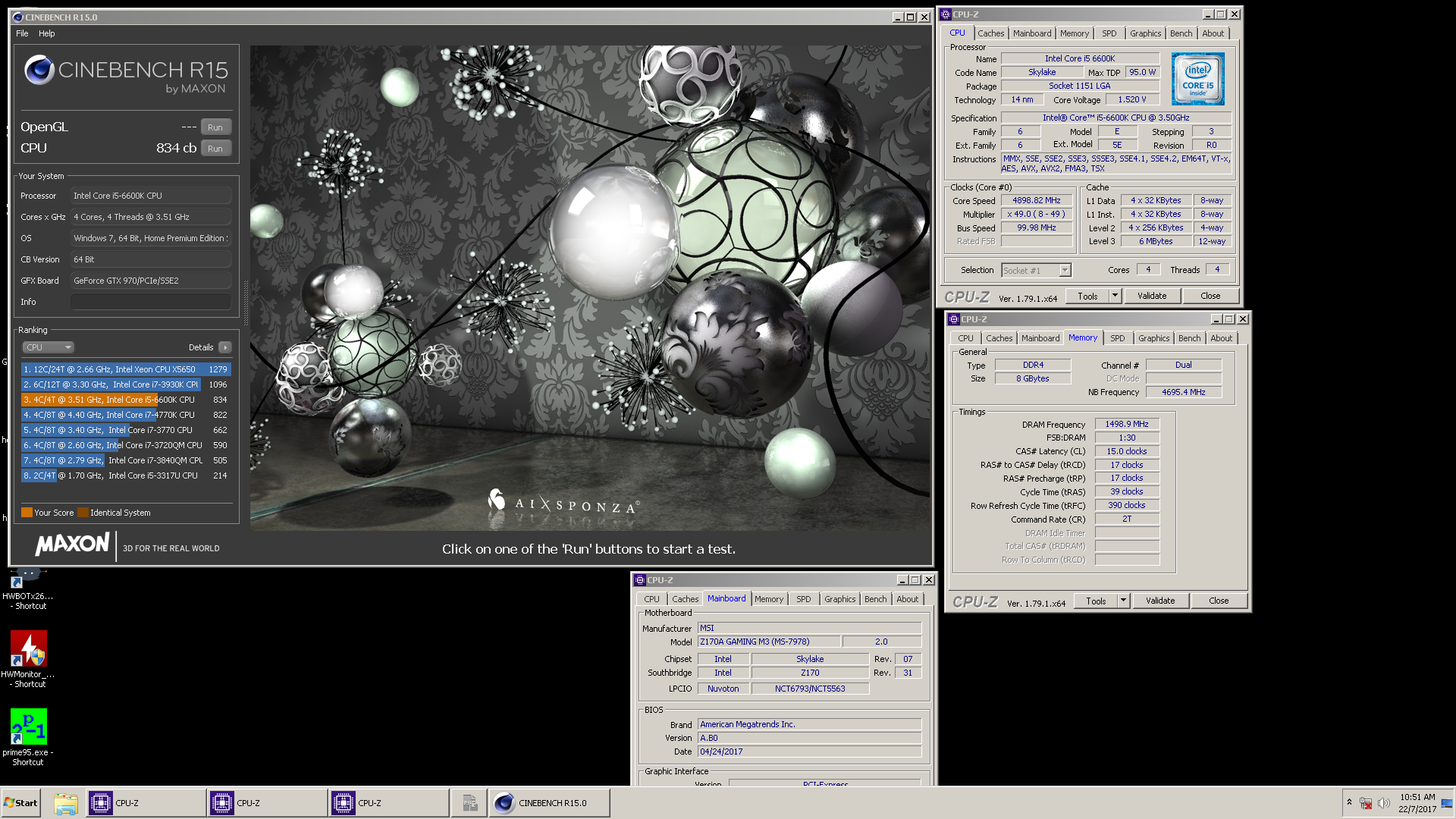
Task: Click Close in the Memory tab window
Action: point(1219,601)
